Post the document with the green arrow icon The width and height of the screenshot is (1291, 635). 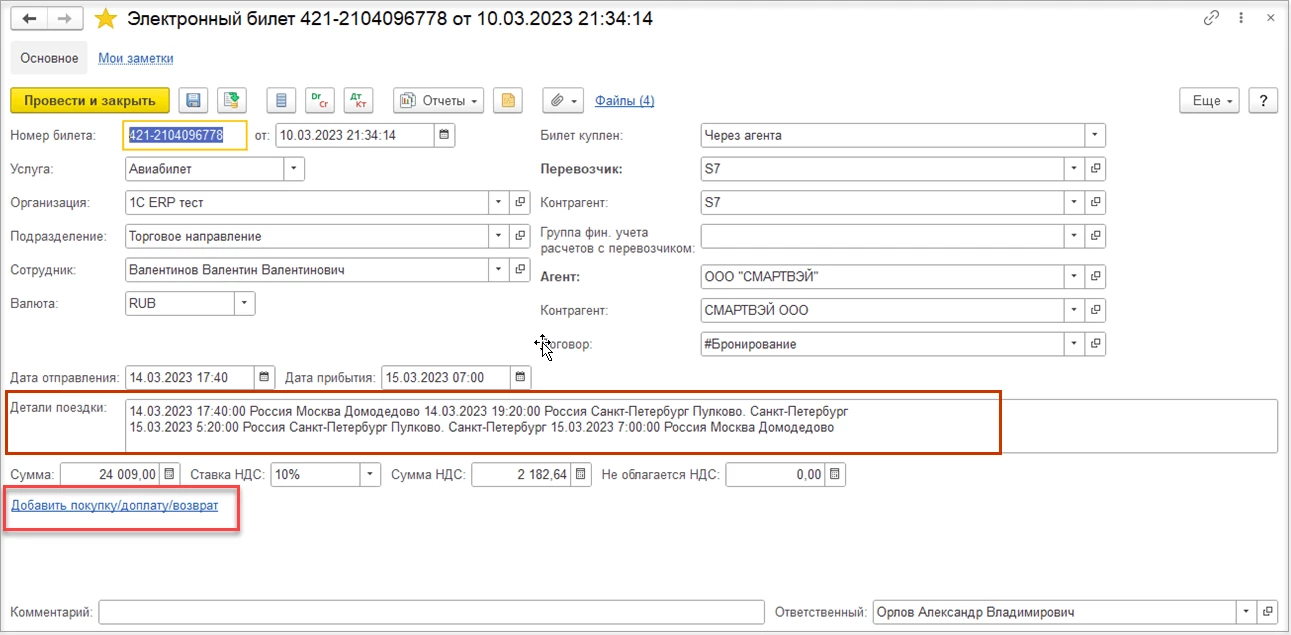232,100
